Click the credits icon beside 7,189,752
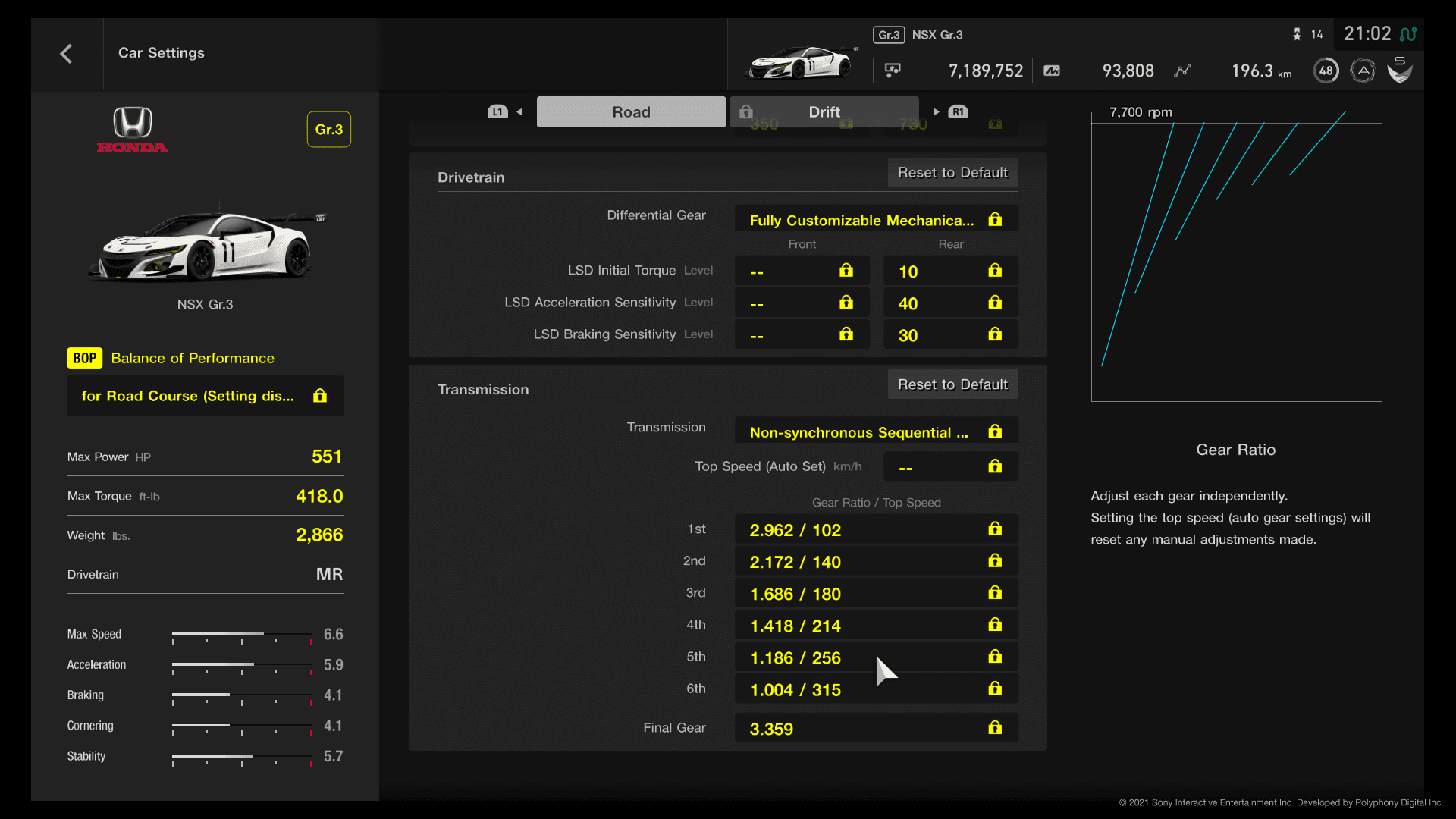Viewport: 1456px width, 819px height. (893, 71)
